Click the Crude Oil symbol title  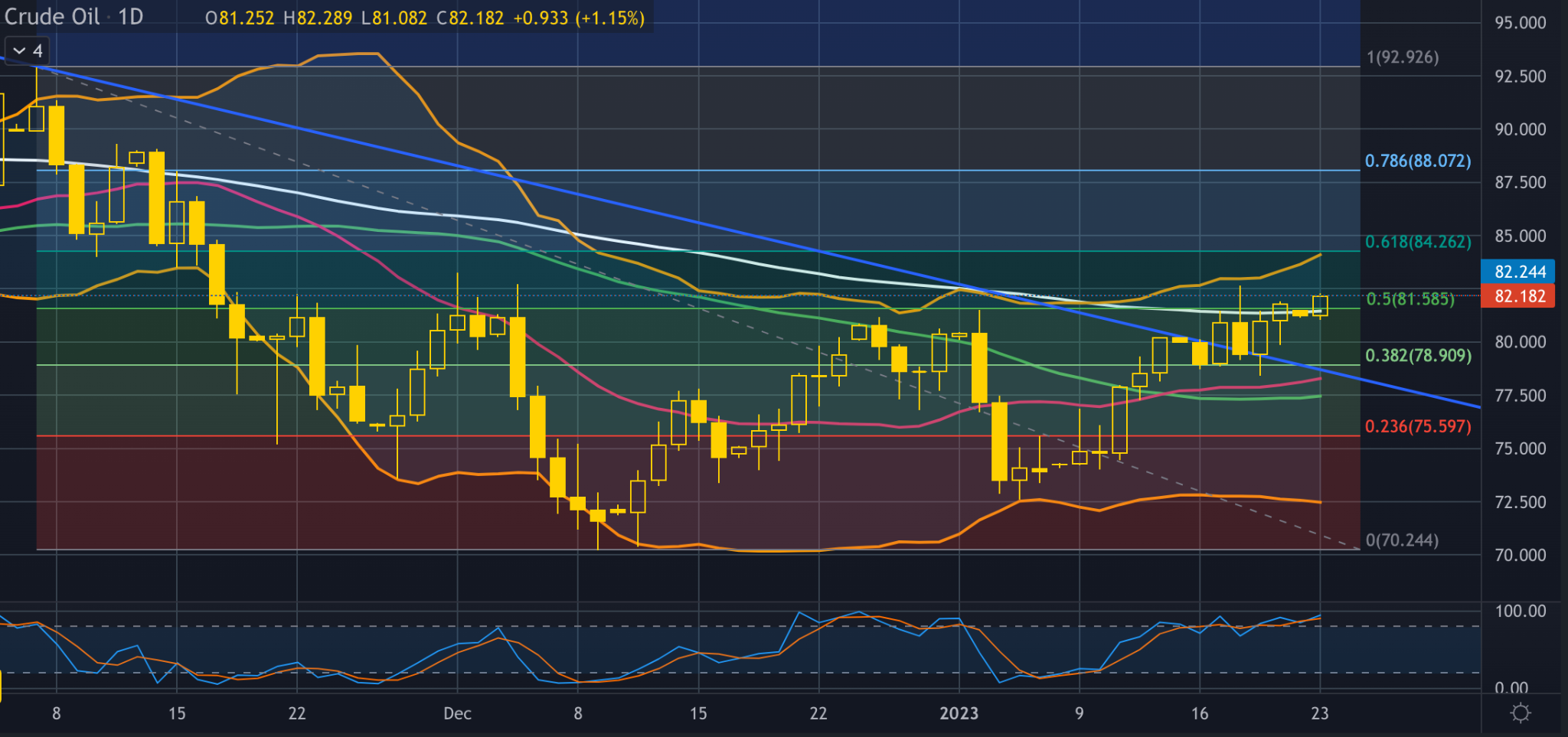(51, 16)
